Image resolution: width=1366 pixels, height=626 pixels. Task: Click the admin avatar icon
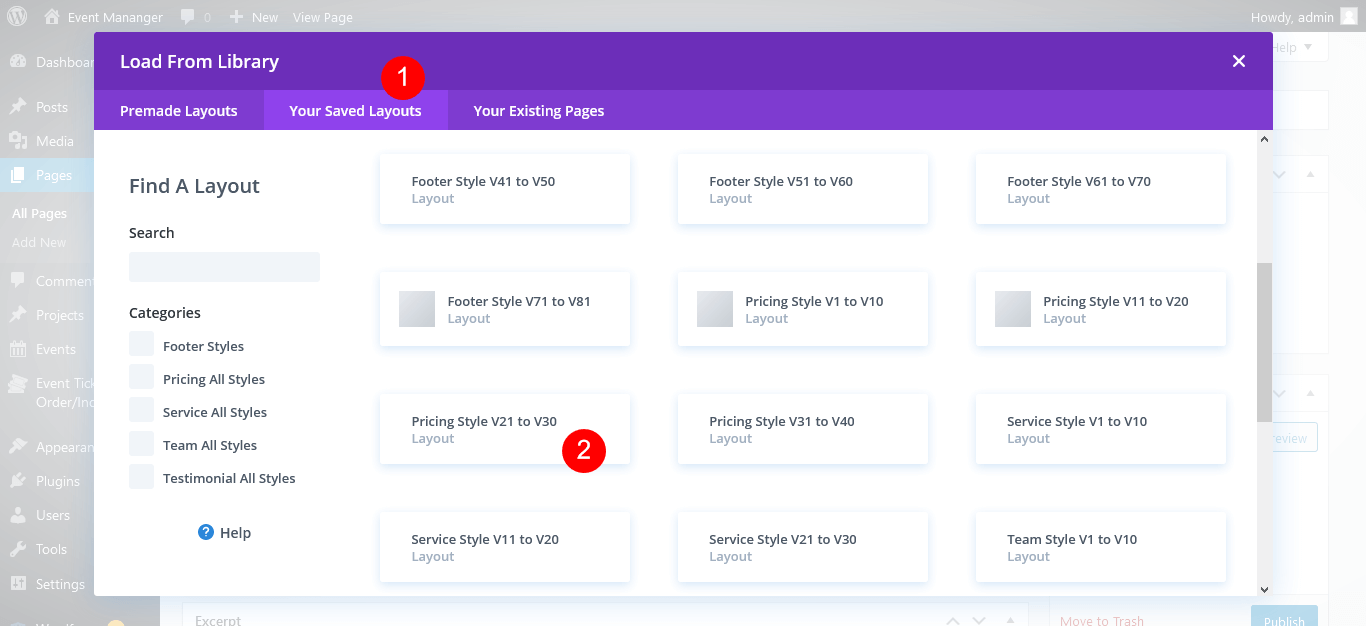tap(1349, 17)
